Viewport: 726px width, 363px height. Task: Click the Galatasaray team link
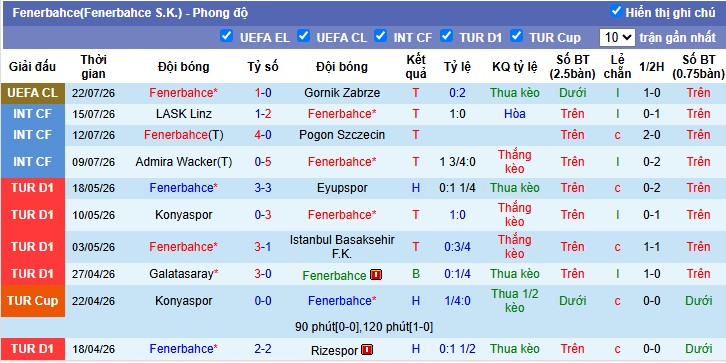tap(184, 274)
